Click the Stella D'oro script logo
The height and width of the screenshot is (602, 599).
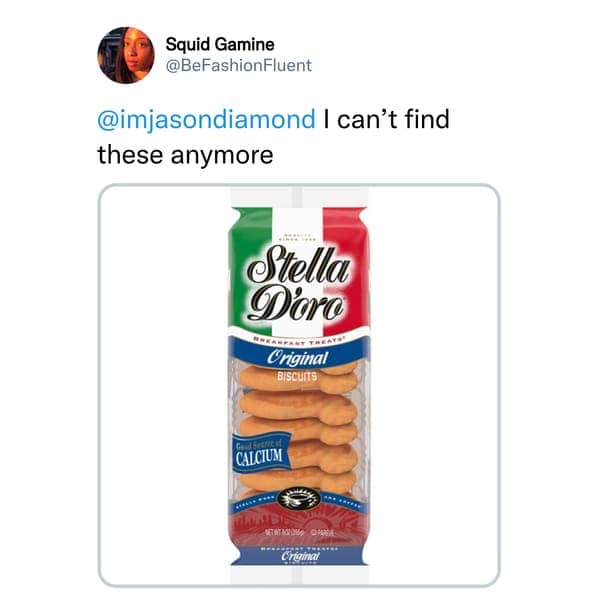coord(299,285)
